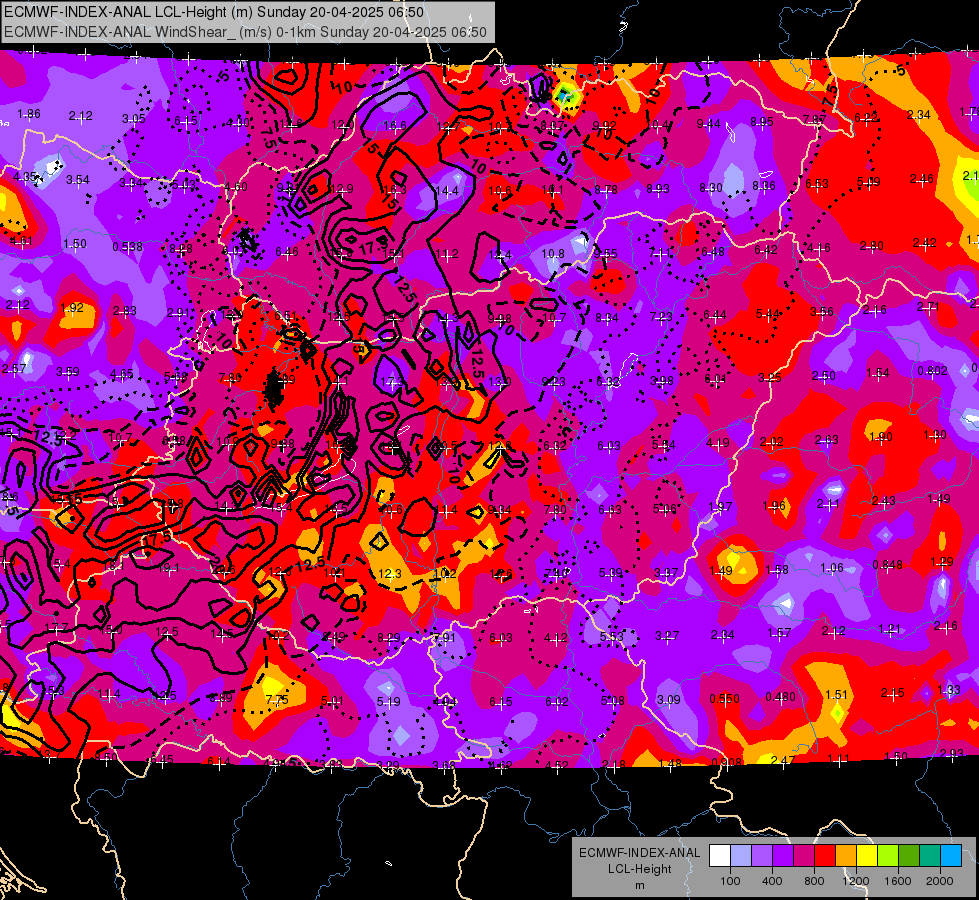
Task: Click the grid value 3.25
Action: [x=770, y=377]
